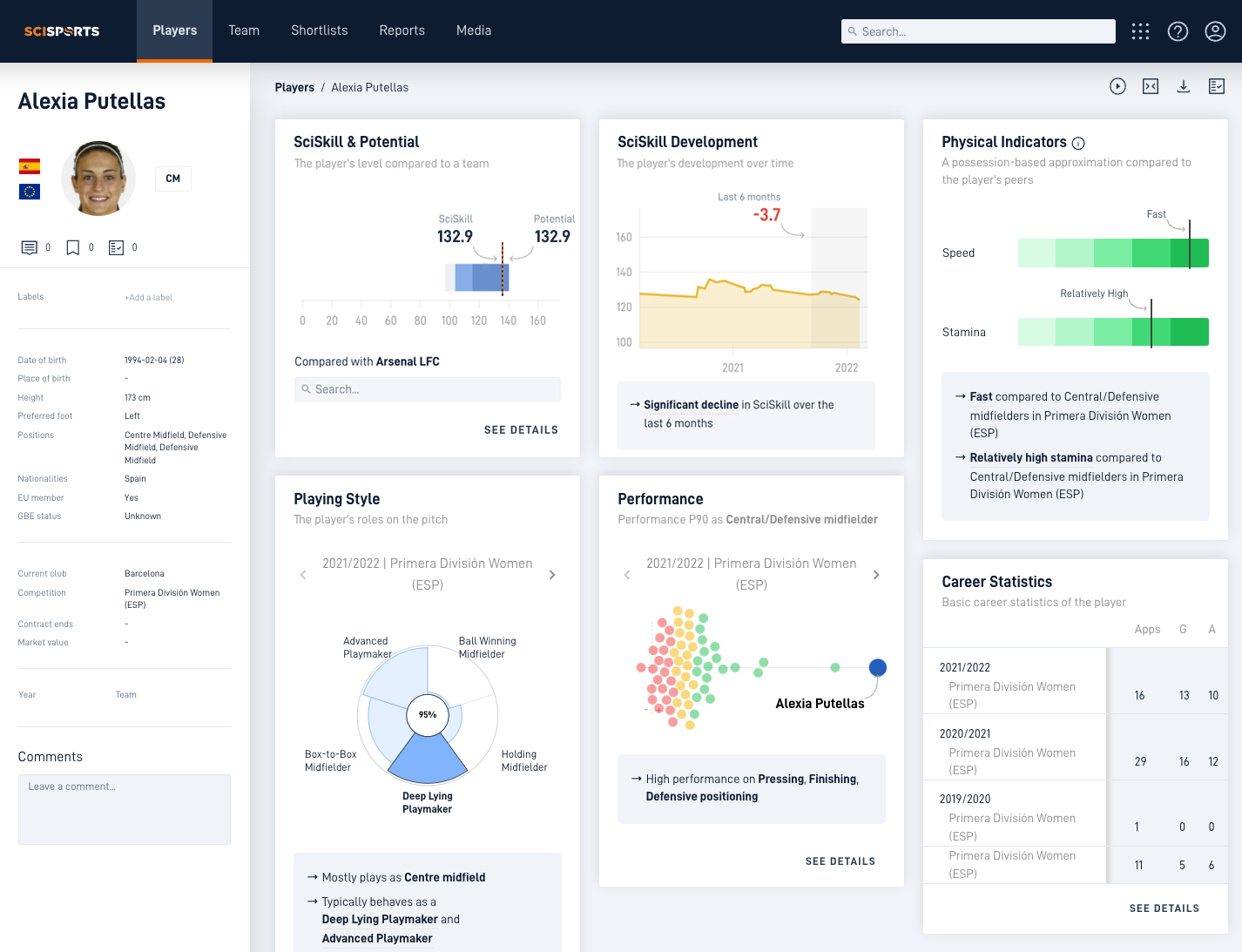Image resolution: width=1242 pixels, height=952 pixels.
Task: Open the Players tab
Action: click(x=174, y=30)
